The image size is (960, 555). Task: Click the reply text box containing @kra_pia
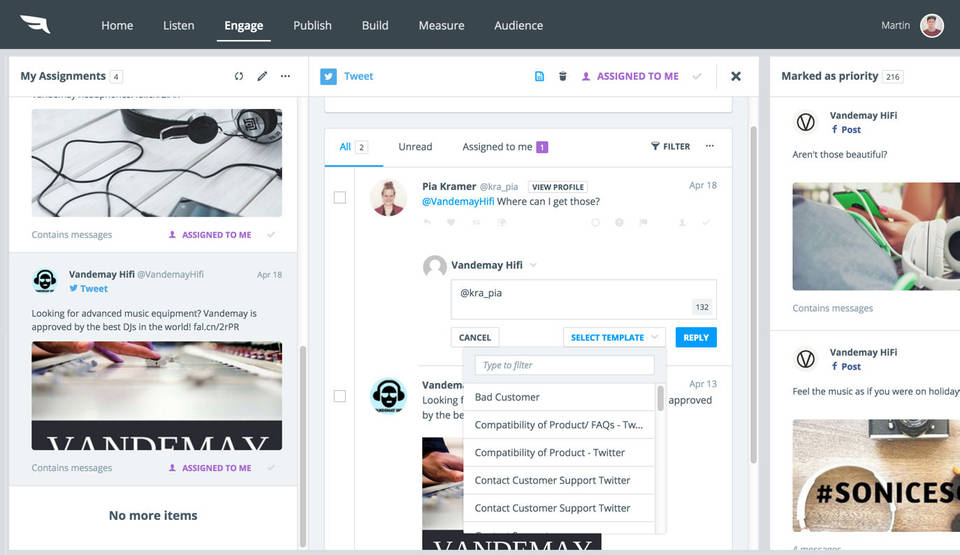583,300
